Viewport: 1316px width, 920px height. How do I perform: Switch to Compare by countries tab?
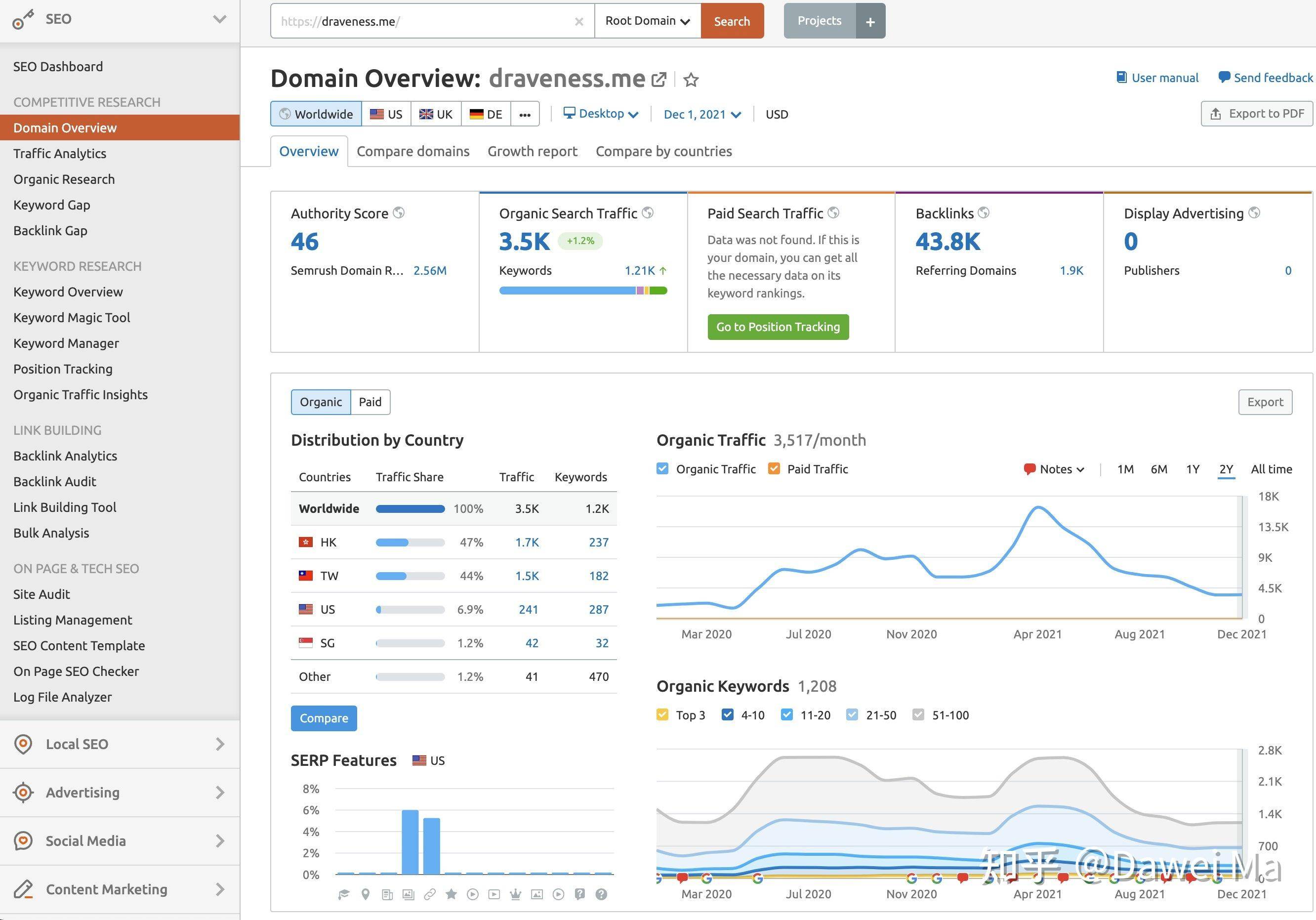click(x=664, y=151)
